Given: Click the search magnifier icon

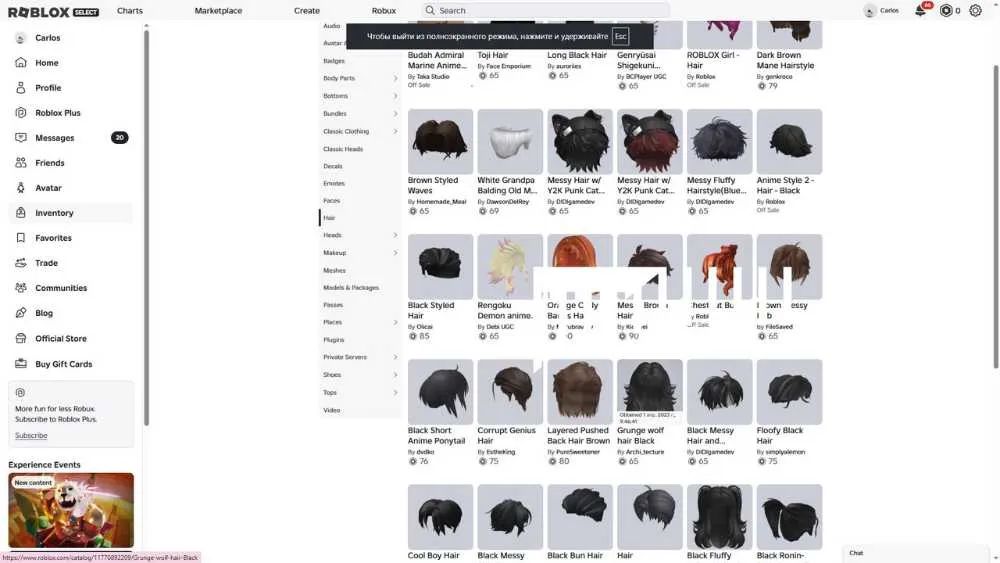Looking at the screenshot, I should click(430, 10).
